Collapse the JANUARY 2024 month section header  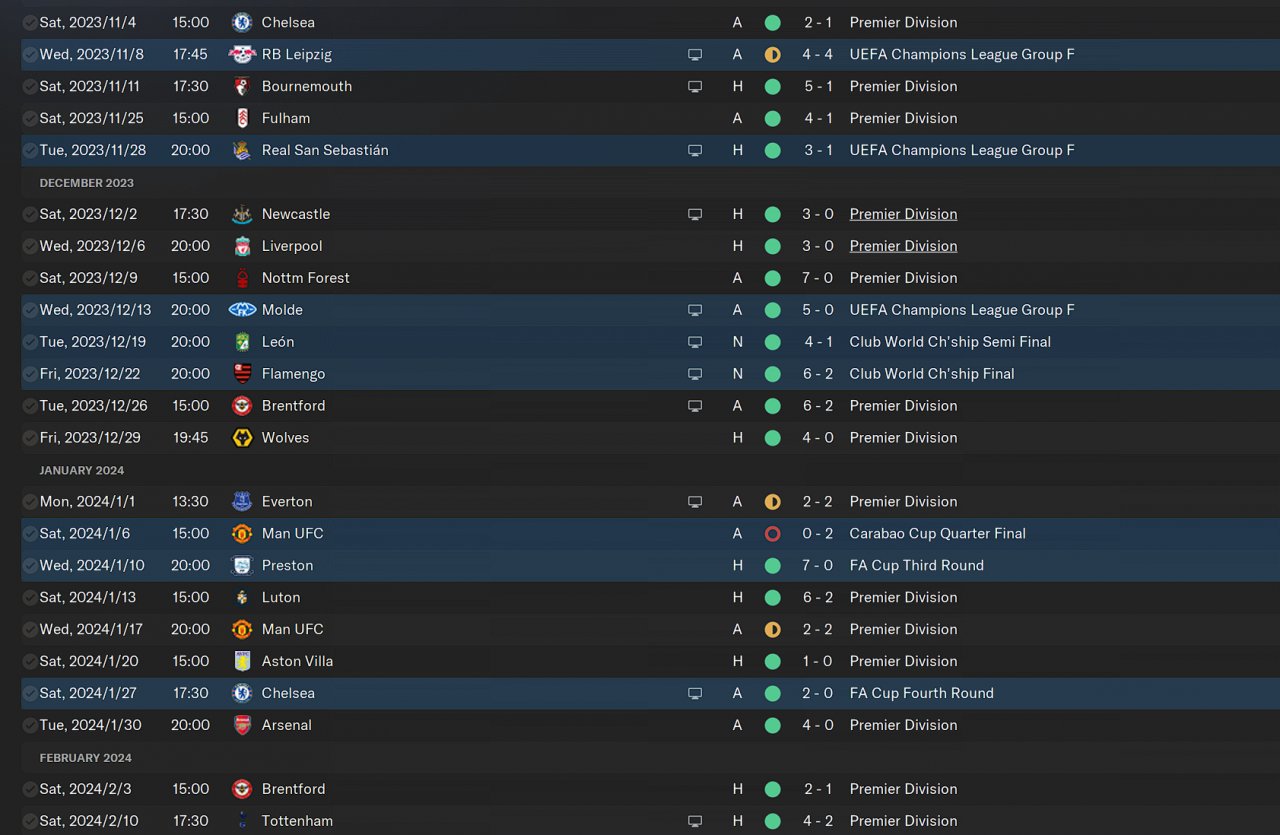(x=82, y=470)
